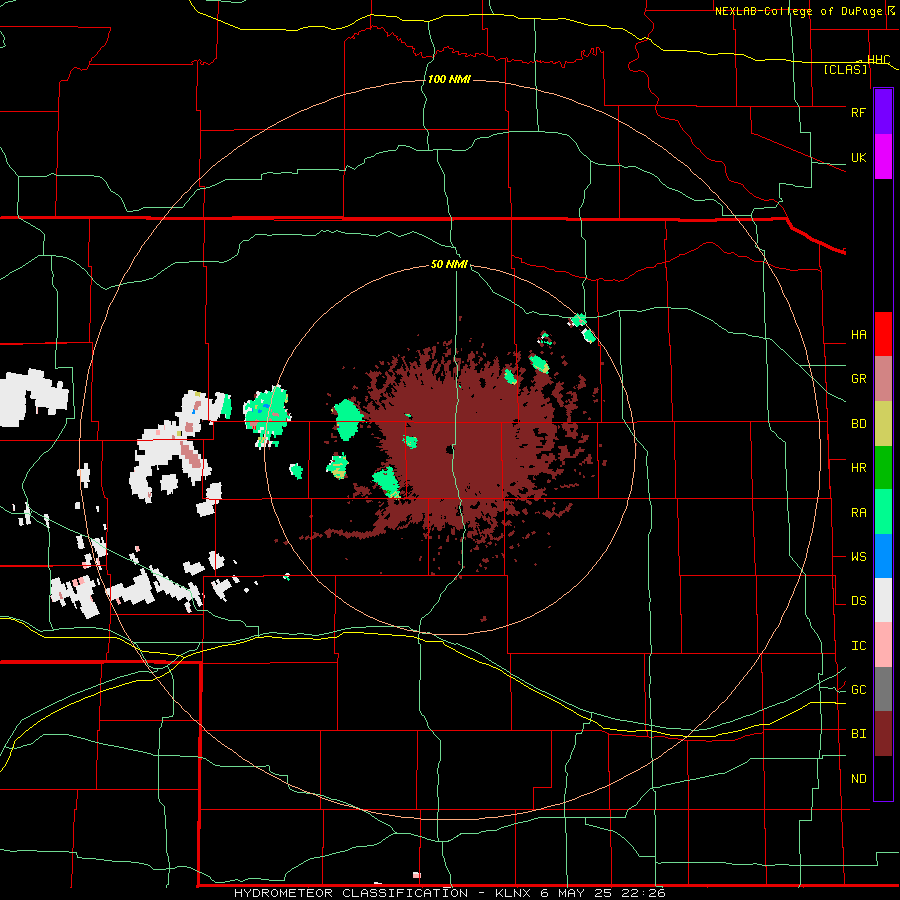Image resolution: width=900 pixels, height=900 pixels.
Task: Pick the RA bright green legend swatch
Action: [883, 511]
